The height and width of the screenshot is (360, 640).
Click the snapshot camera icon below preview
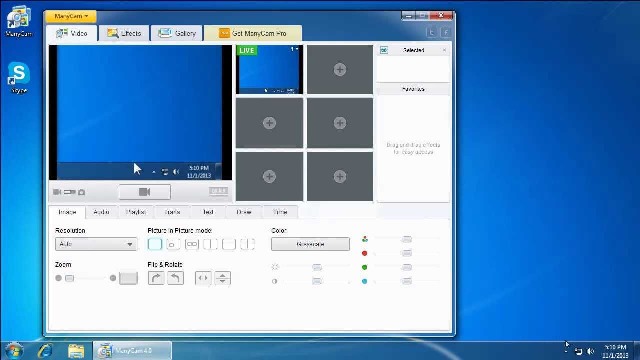pos(82,192)
